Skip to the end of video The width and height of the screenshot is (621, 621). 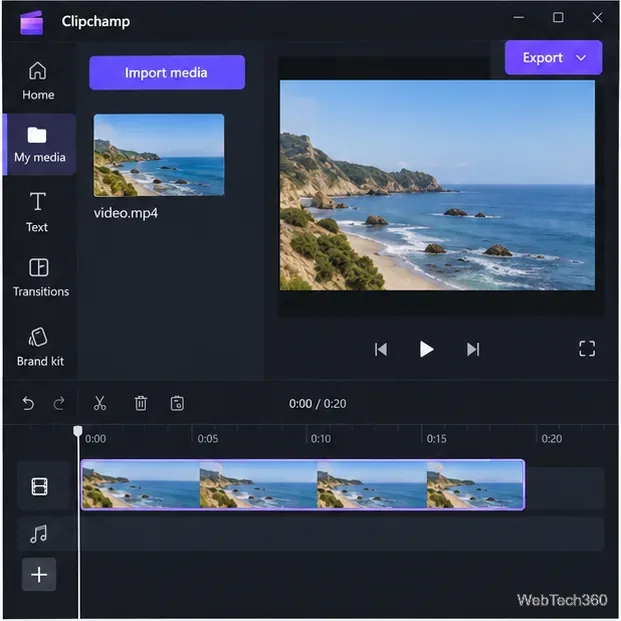tap(473, 349)
